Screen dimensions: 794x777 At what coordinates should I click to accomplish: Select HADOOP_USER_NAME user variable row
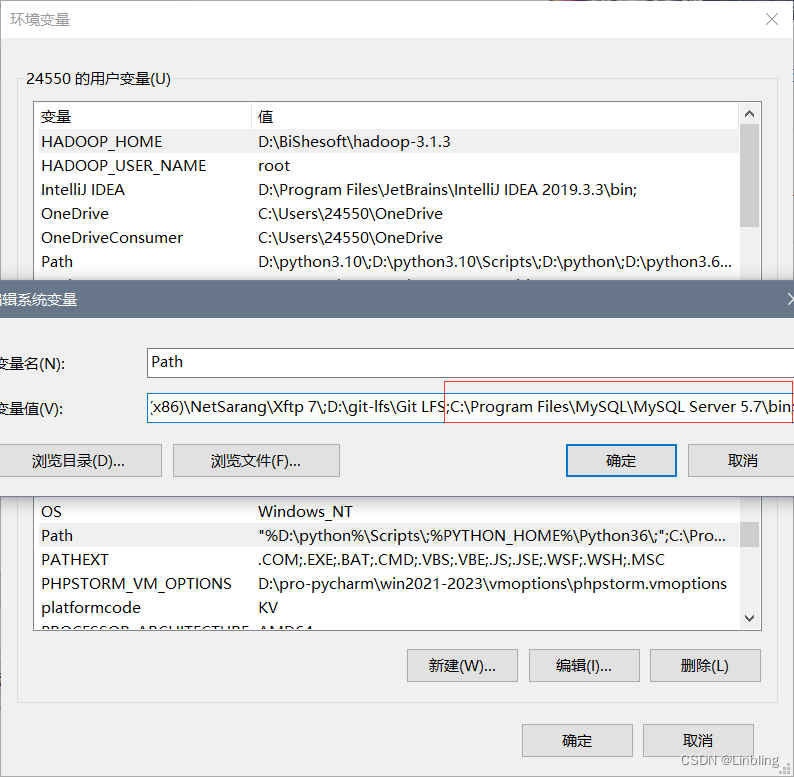(388, 166)
